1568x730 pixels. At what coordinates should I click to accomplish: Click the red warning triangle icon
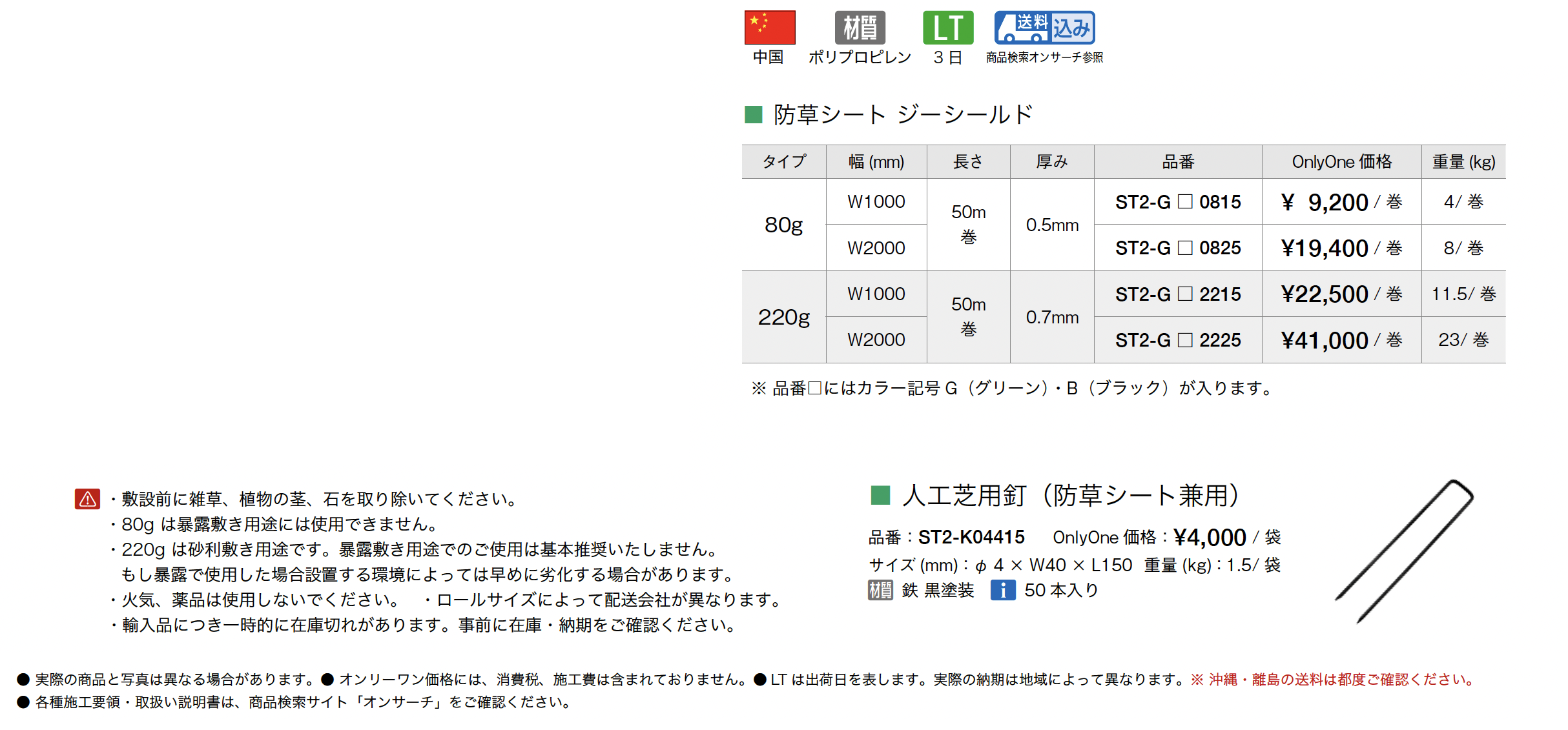[87, 499]
